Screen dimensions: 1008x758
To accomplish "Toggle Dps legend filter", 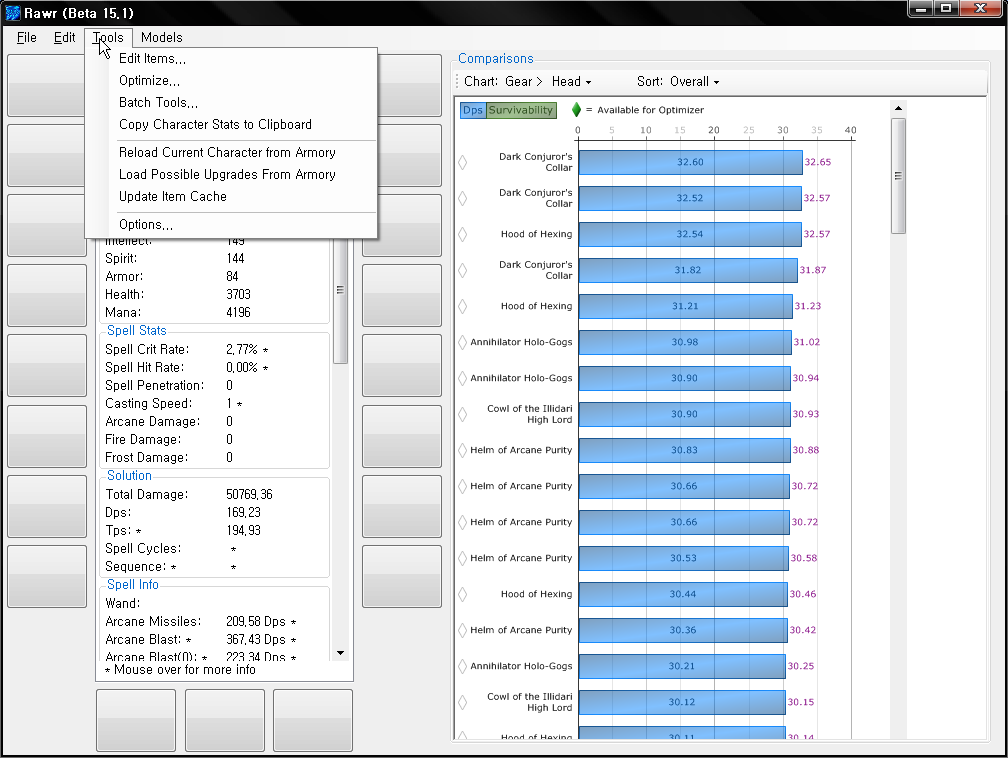I will point(473,110).
